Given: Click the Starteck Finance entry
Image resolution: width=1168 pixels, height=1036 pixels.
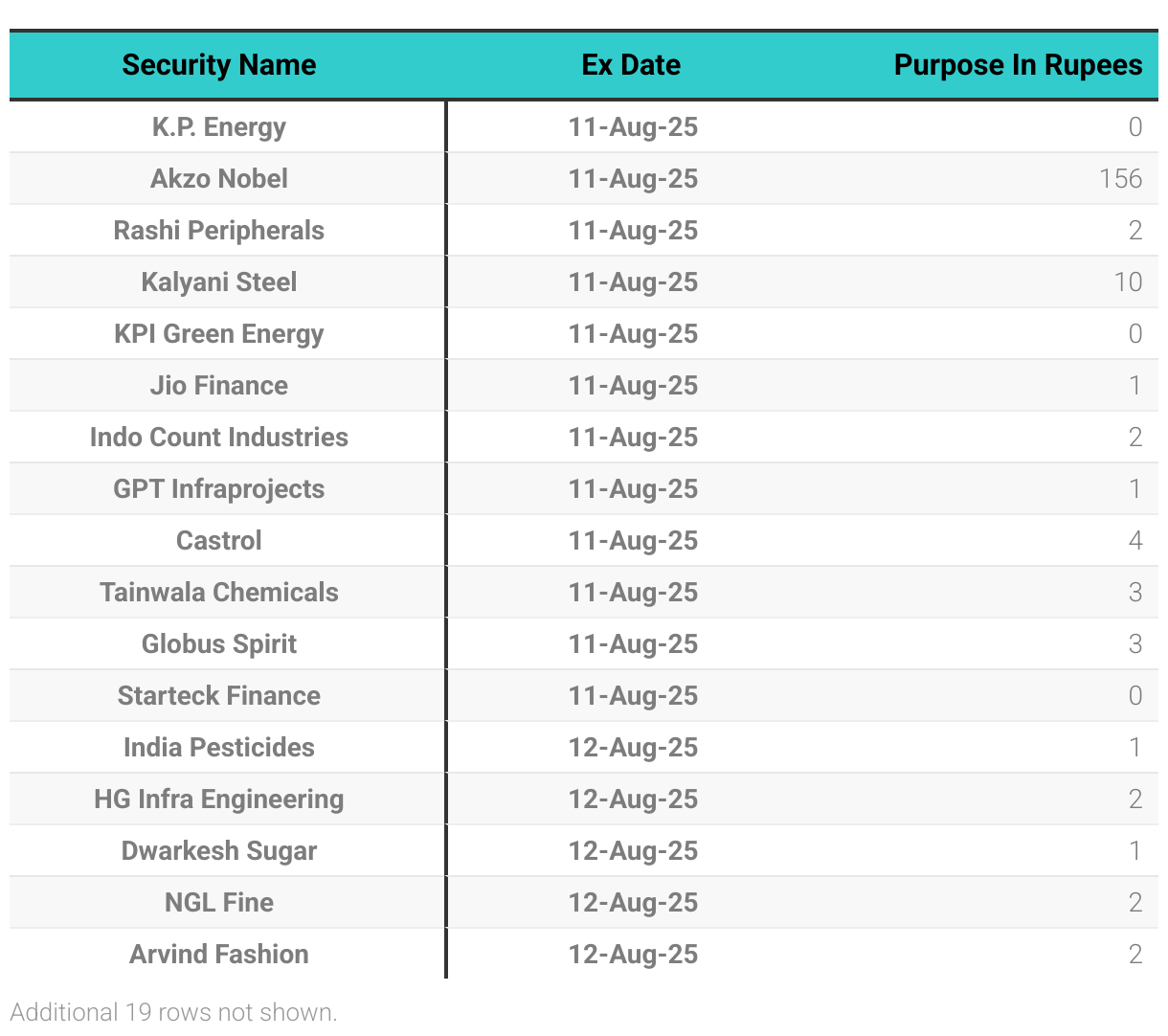Looking at the screenshot, I should [218, 696].
